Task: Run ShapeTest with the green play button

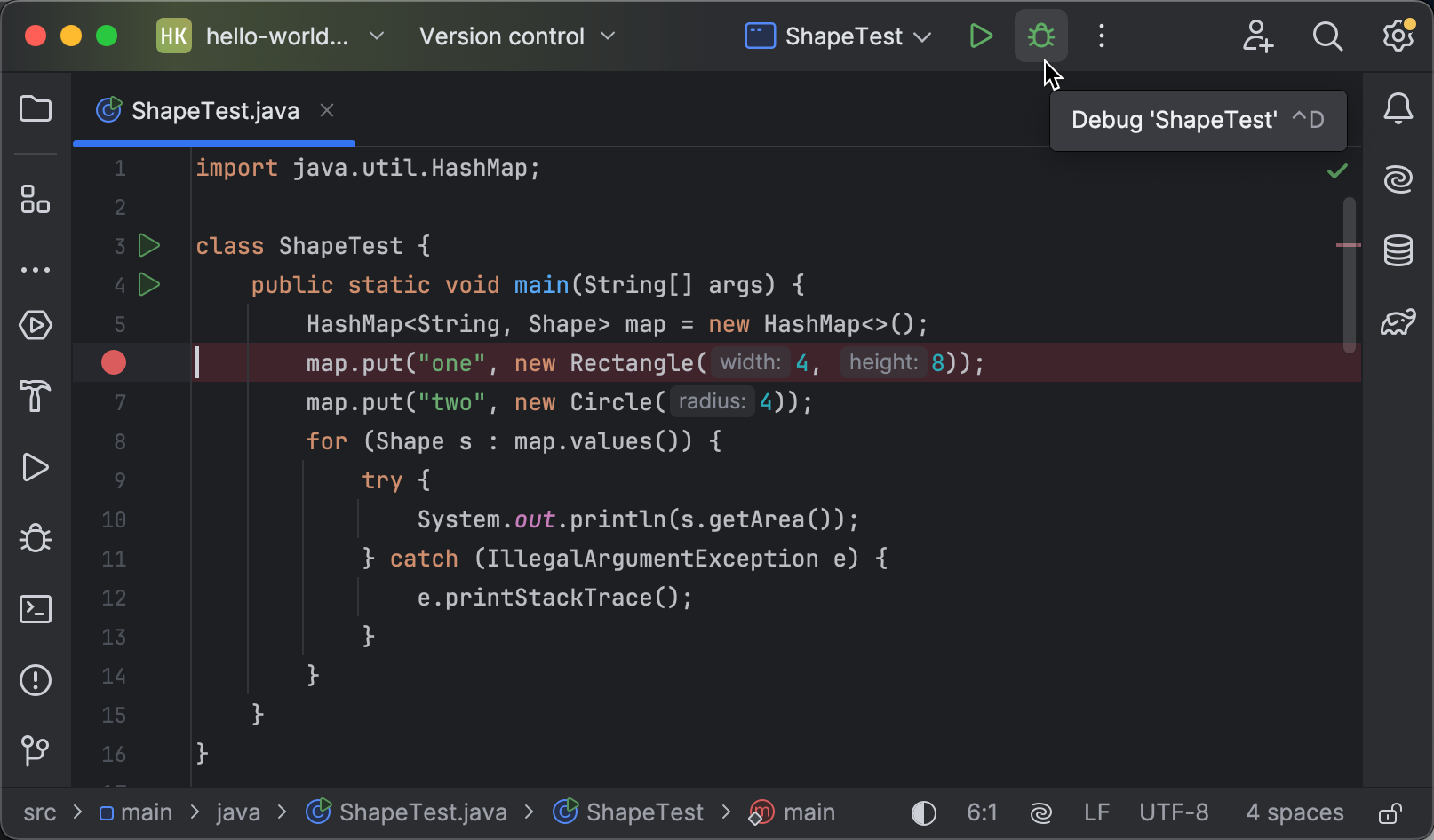Action: click(981, 36)
